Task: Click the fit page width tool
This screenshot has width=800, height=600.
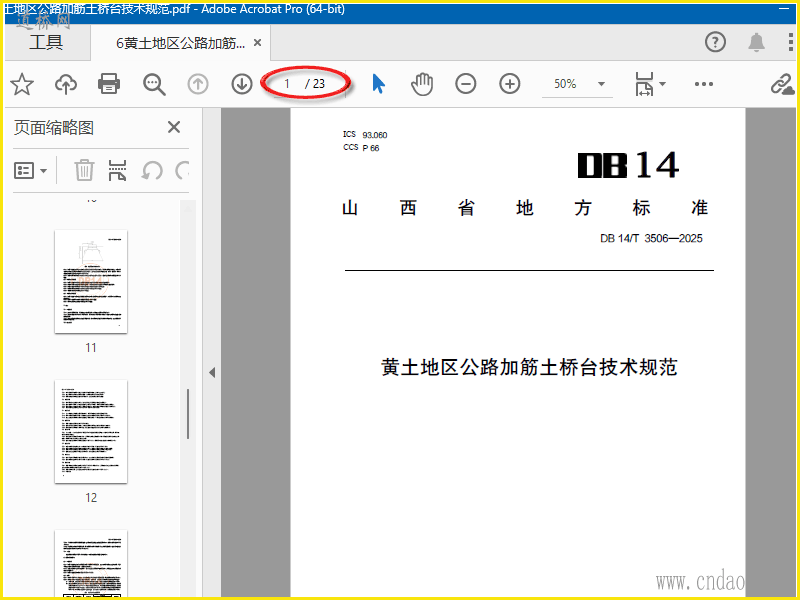Action: click(x=644, y=84)
